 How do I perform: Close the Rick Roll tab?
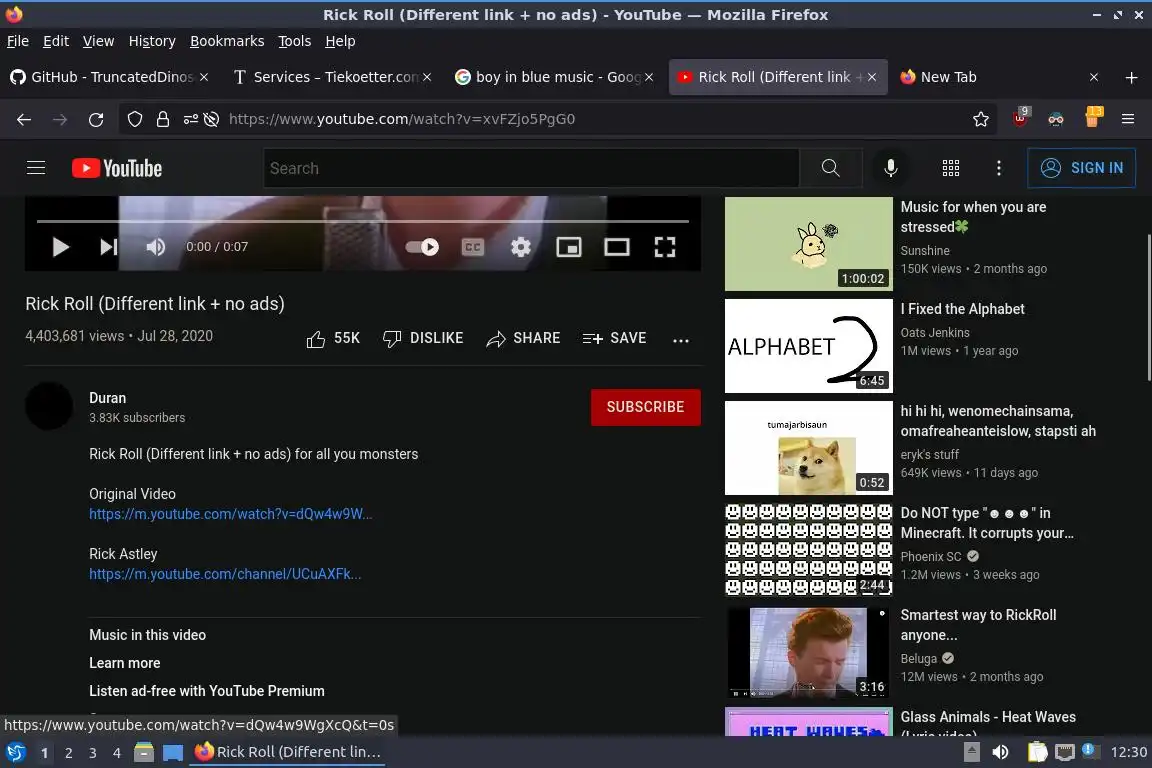coord(872,77)
